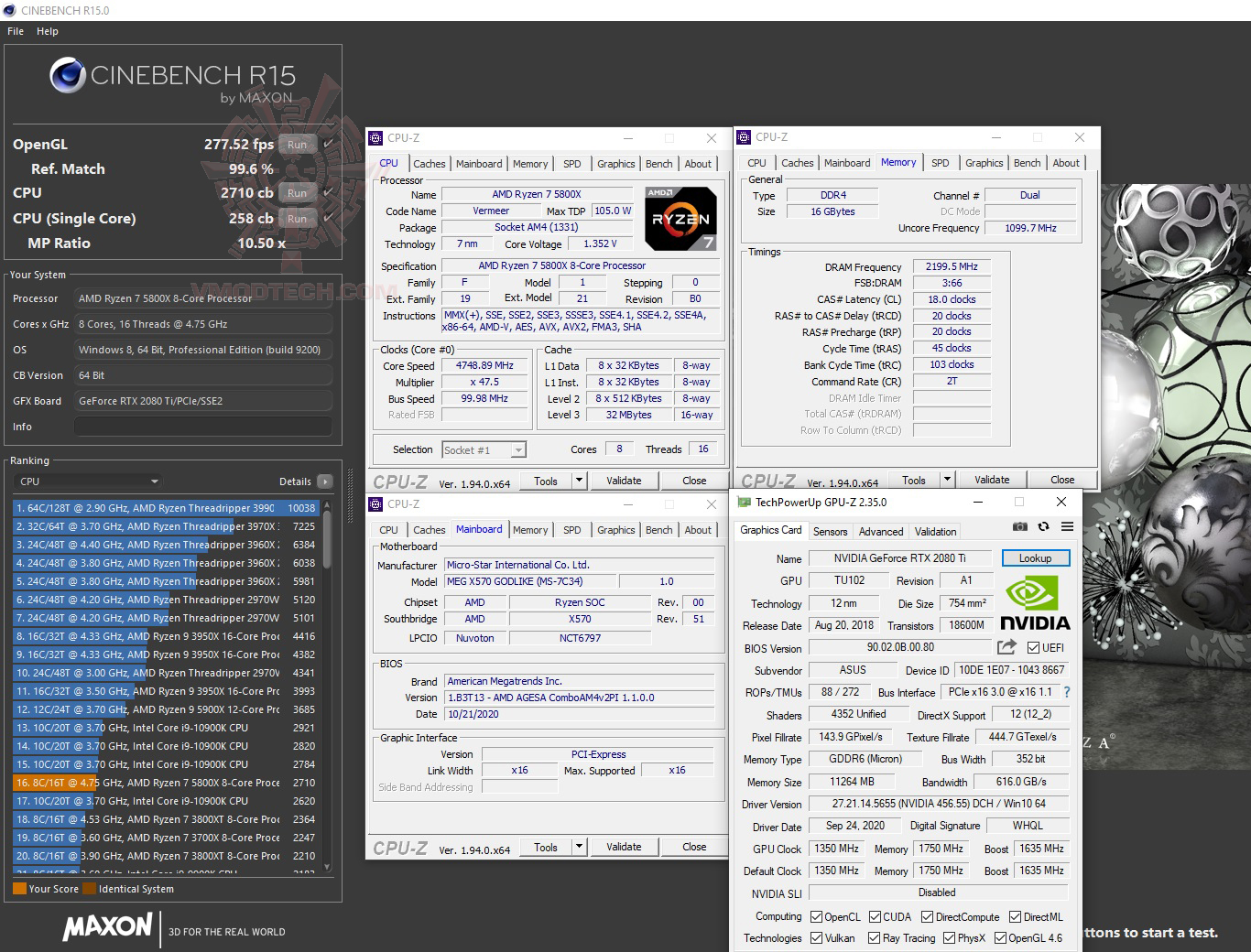Switch to the Sensors tab in GPU-Z
The image size is (1251, 952).
830,531
